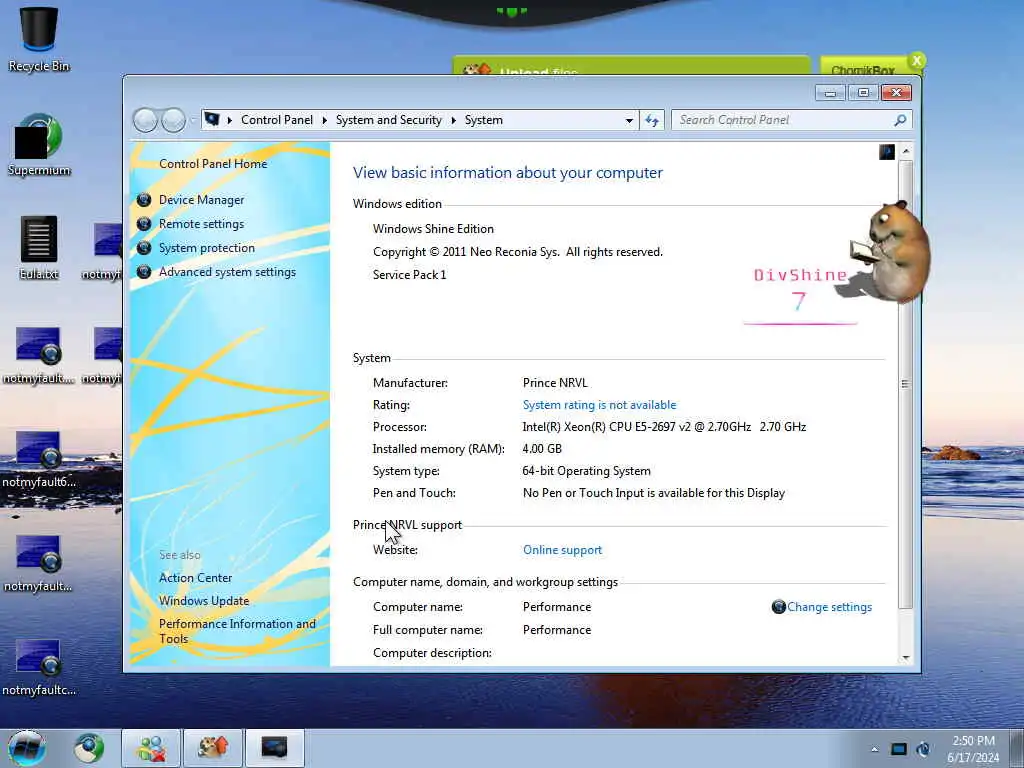Click the Windows Shine Edition text
1024x768 pixels.
433,229
